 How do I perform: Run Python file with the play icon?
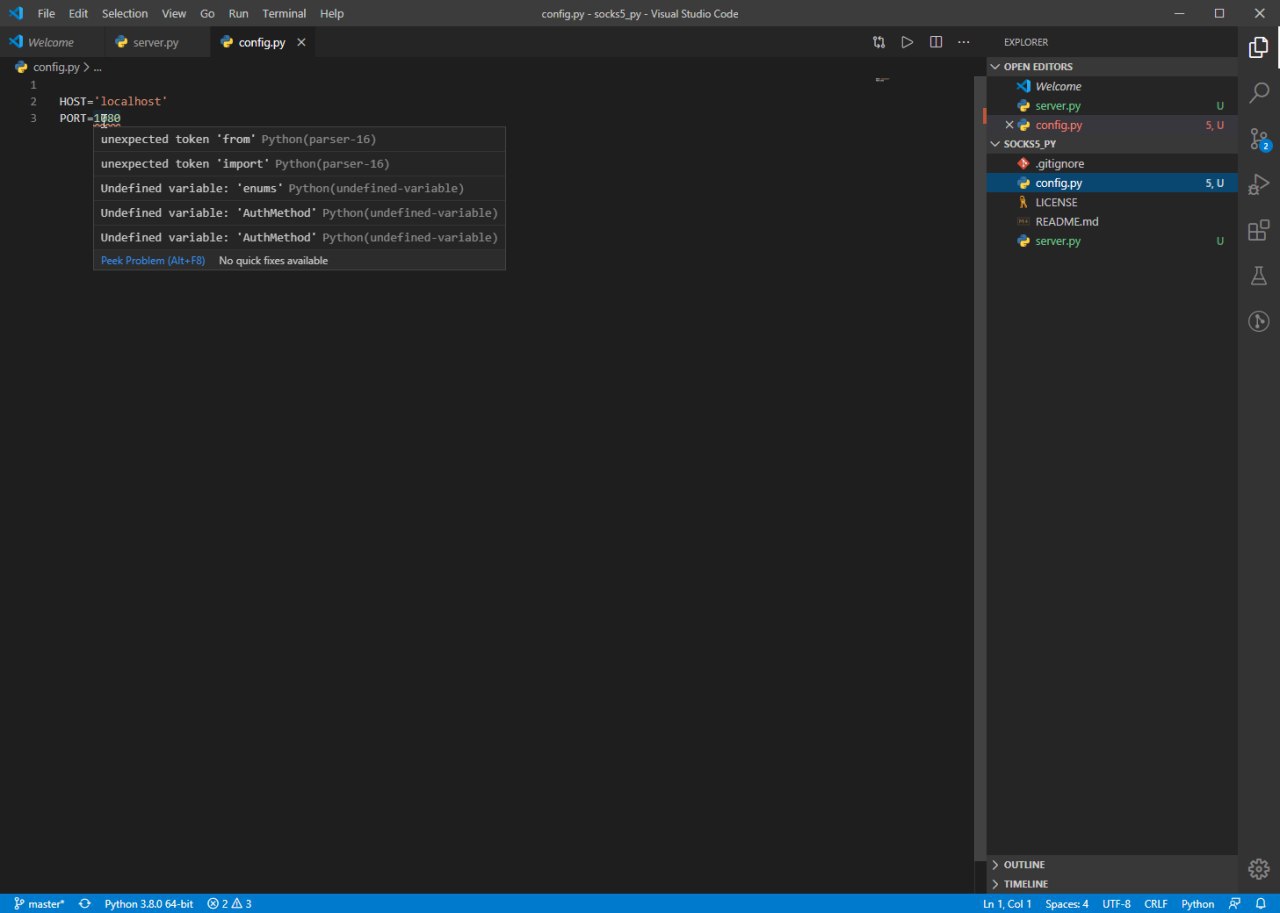[x=907, y=42]
